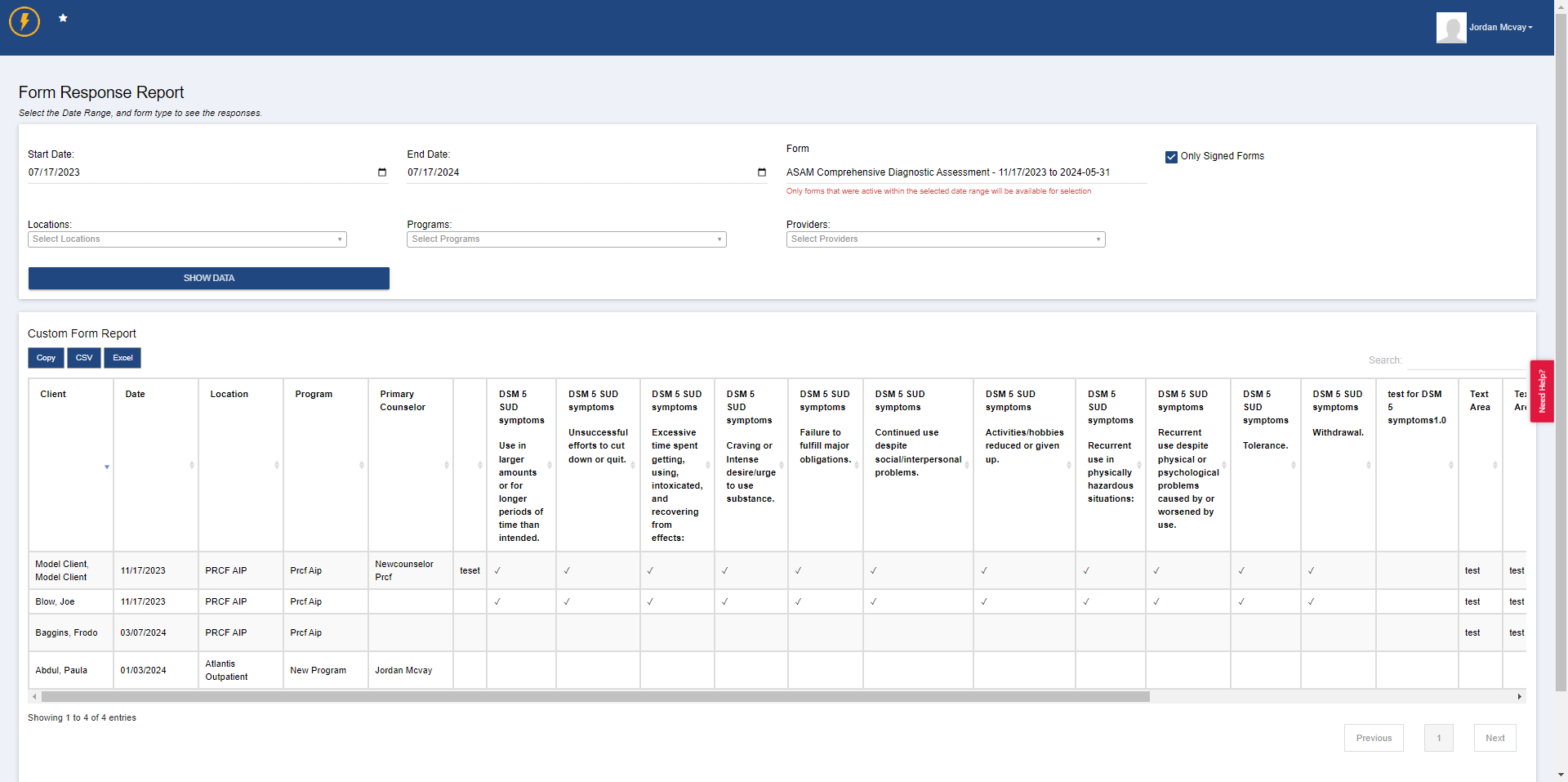Open the Need Help side tab
Screen dimensions: 1568x782
(x=1542, y=391)
